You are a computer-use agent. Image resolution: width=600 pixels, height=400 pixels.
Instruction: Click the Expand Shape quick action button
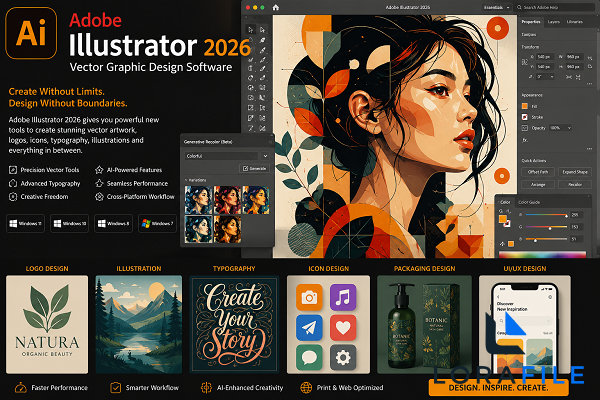(x=575, y=172)
